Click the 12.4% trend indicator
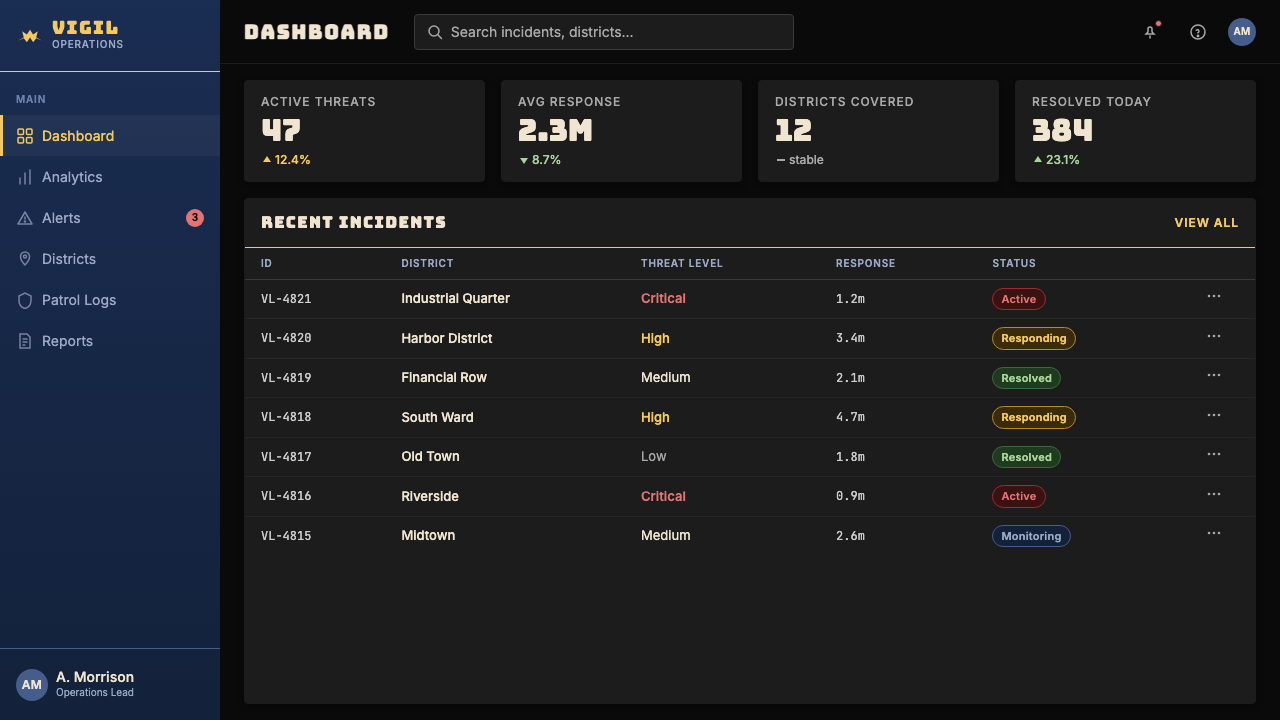Viewport: 1280px width, 720px height. point(286,160)
